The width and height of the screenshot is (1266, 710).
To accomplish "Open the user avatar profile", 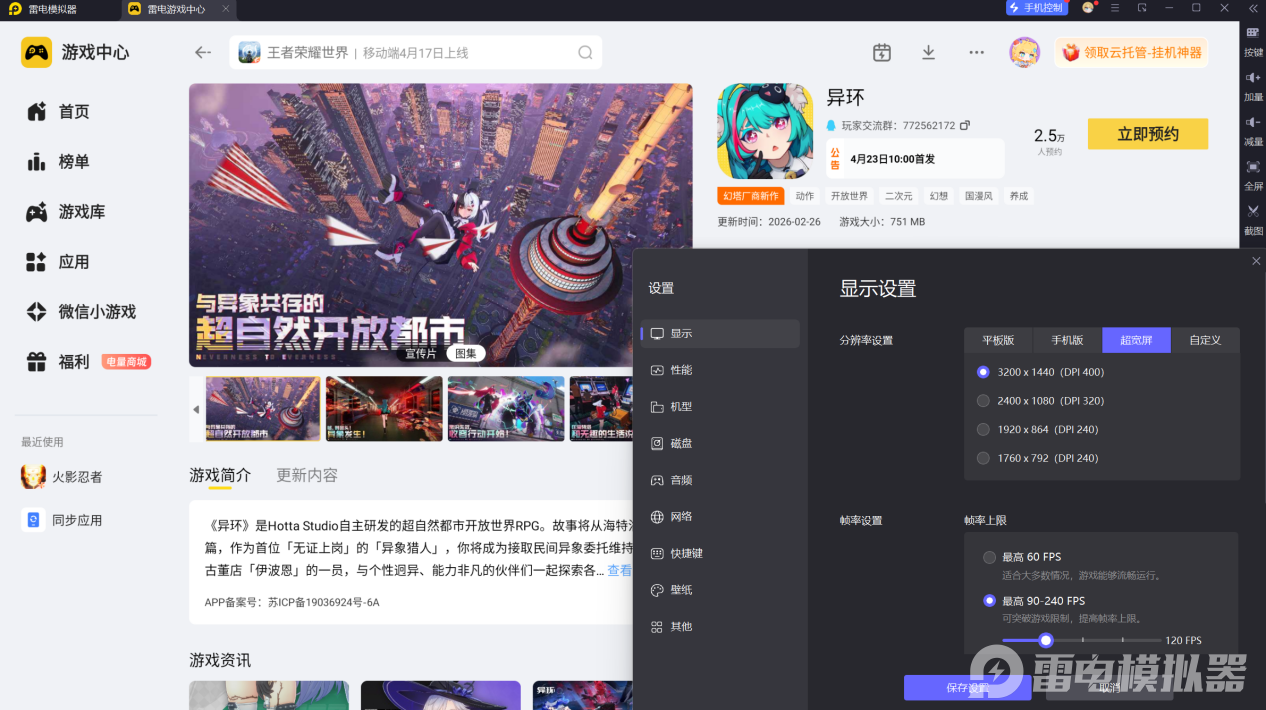I will (x=1024, y=52).
